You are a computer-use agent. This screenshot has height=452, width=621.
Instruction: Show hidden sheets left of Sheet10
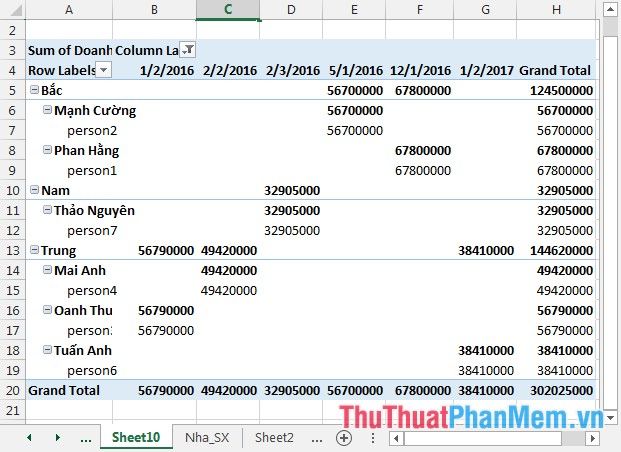pos(86,439)
